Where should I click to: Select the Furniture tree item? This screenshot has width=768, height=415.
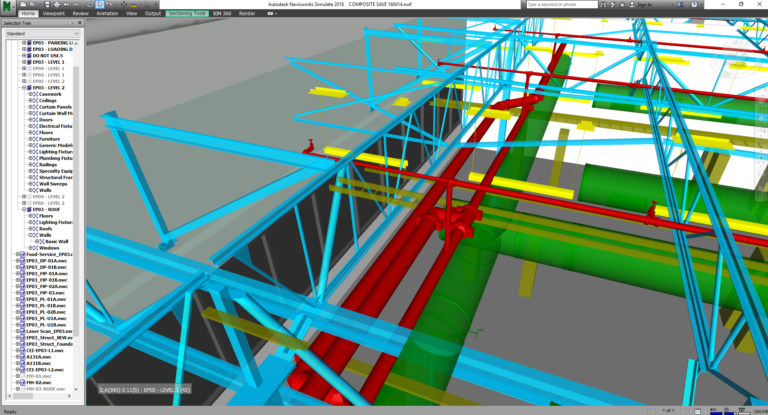[49, 139]
